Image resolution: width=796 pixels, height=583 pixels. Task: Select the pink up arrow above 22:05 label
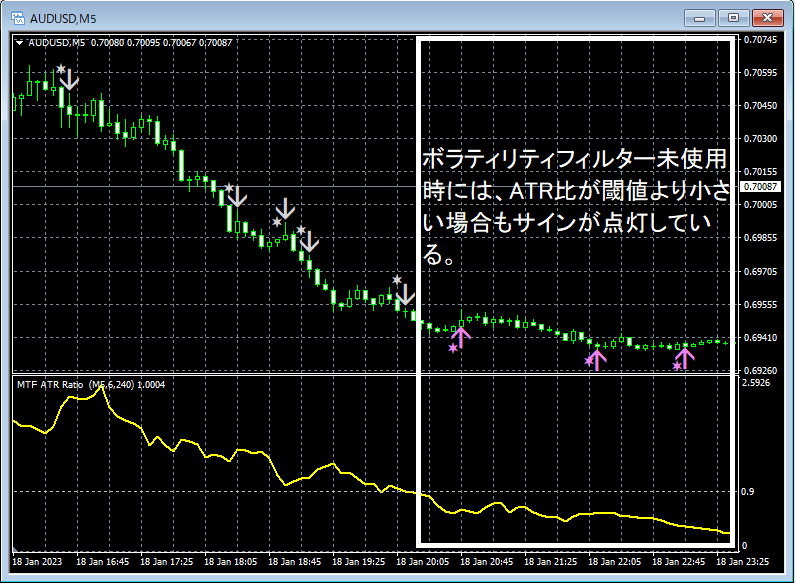click(598, 359)
